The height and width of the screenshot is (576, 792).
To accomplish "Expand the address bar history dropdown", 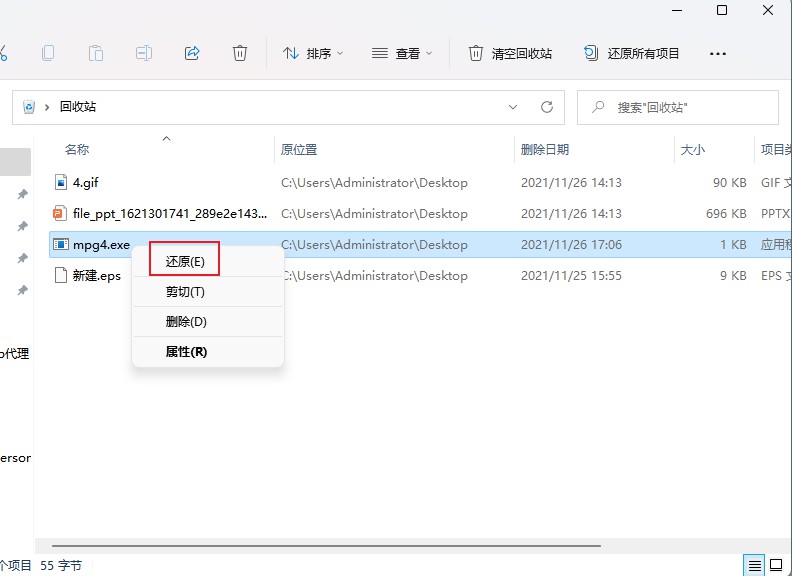I will (x=513, y=107).
